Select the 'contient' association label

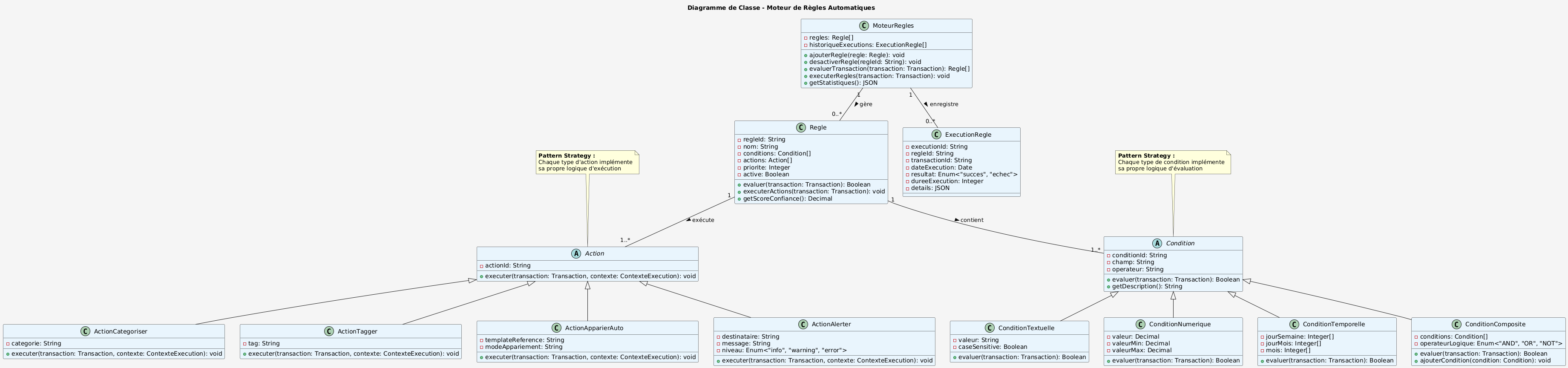[x=972, y=220]
